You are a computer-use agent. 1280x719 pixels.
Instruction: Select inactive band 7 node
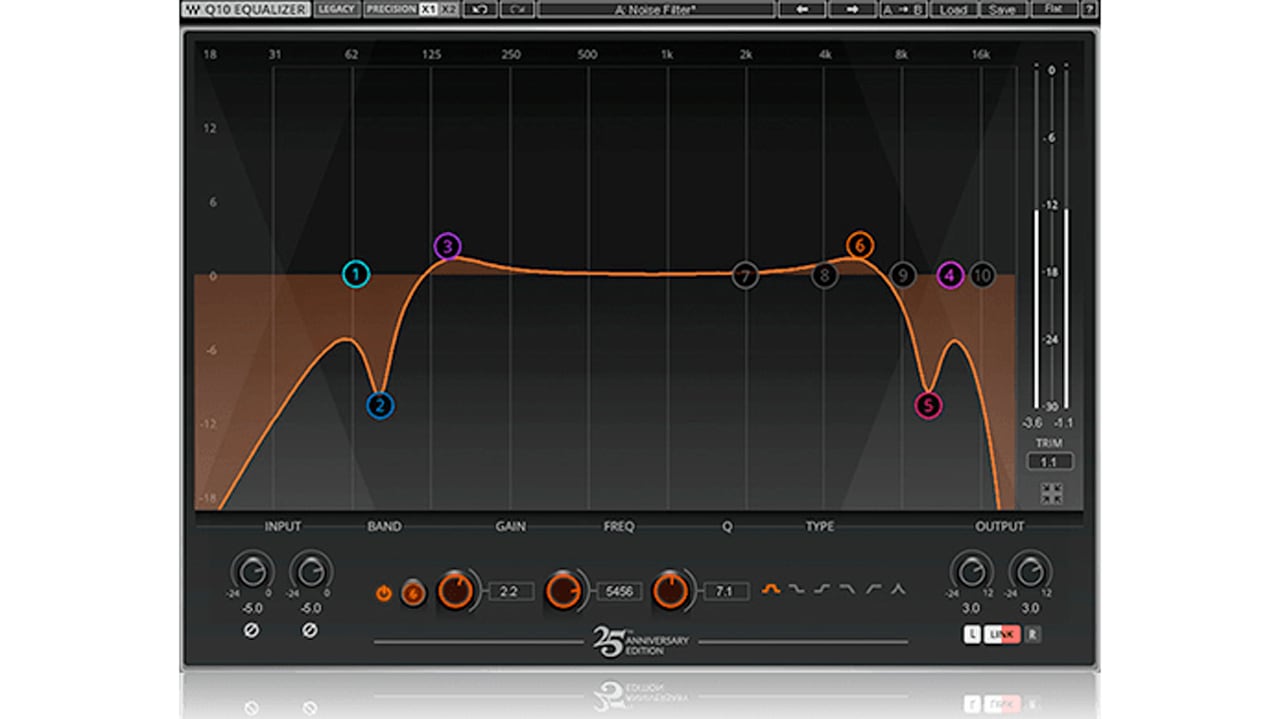coord(745,275)
